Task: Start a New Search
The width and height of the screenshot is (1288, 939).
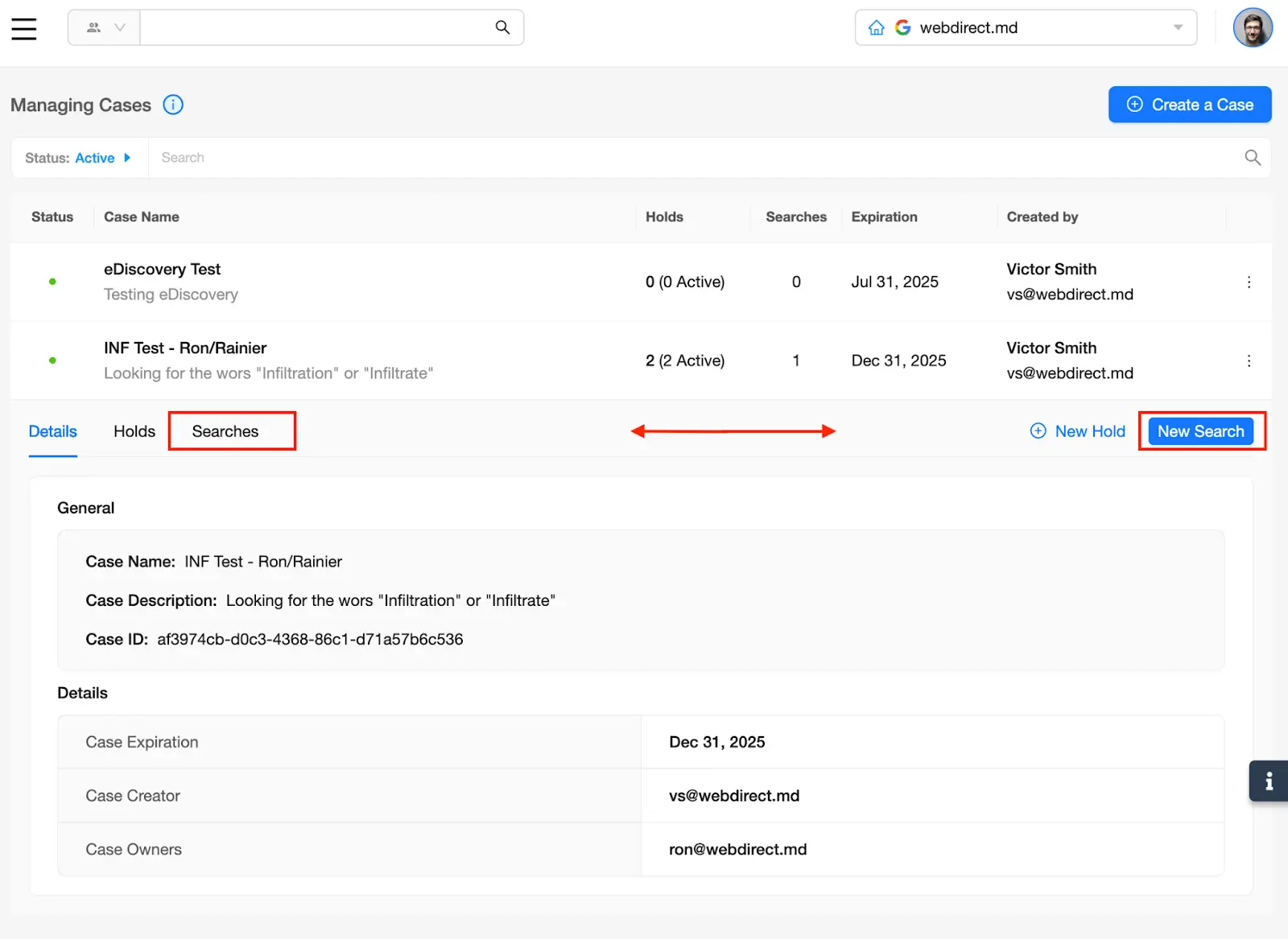Action: point(1201,431)
